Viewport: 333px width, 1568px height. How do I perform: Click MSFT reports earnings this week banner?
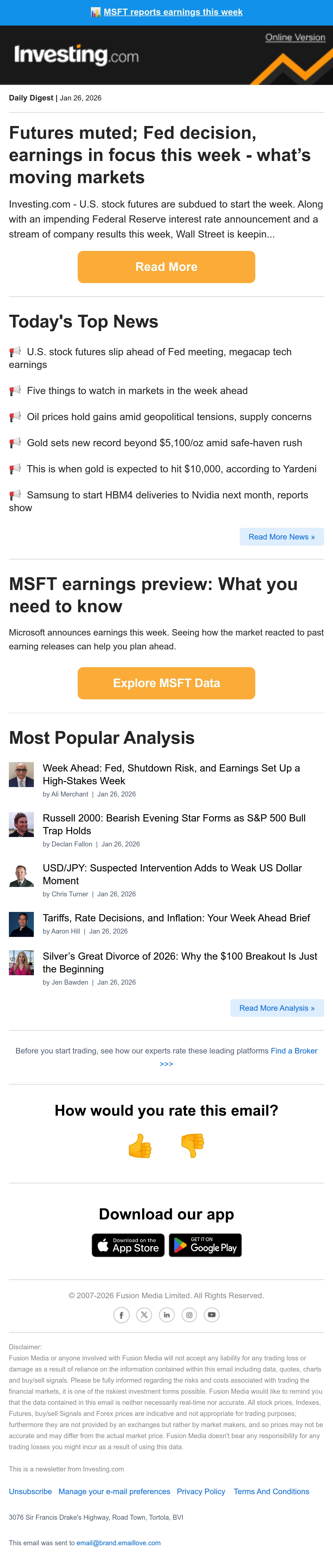pyautogui.click(x=173, y=12)
